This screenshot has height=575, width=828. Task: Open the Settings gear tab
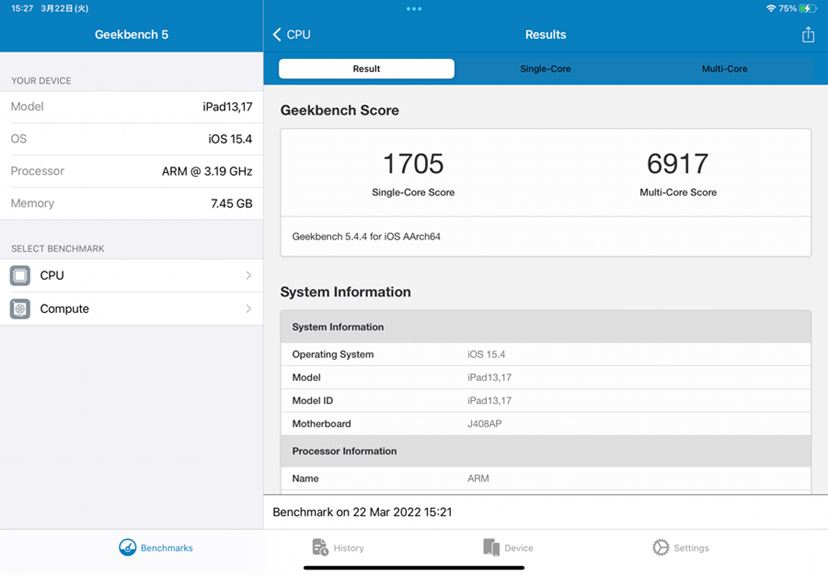[661, 548]
